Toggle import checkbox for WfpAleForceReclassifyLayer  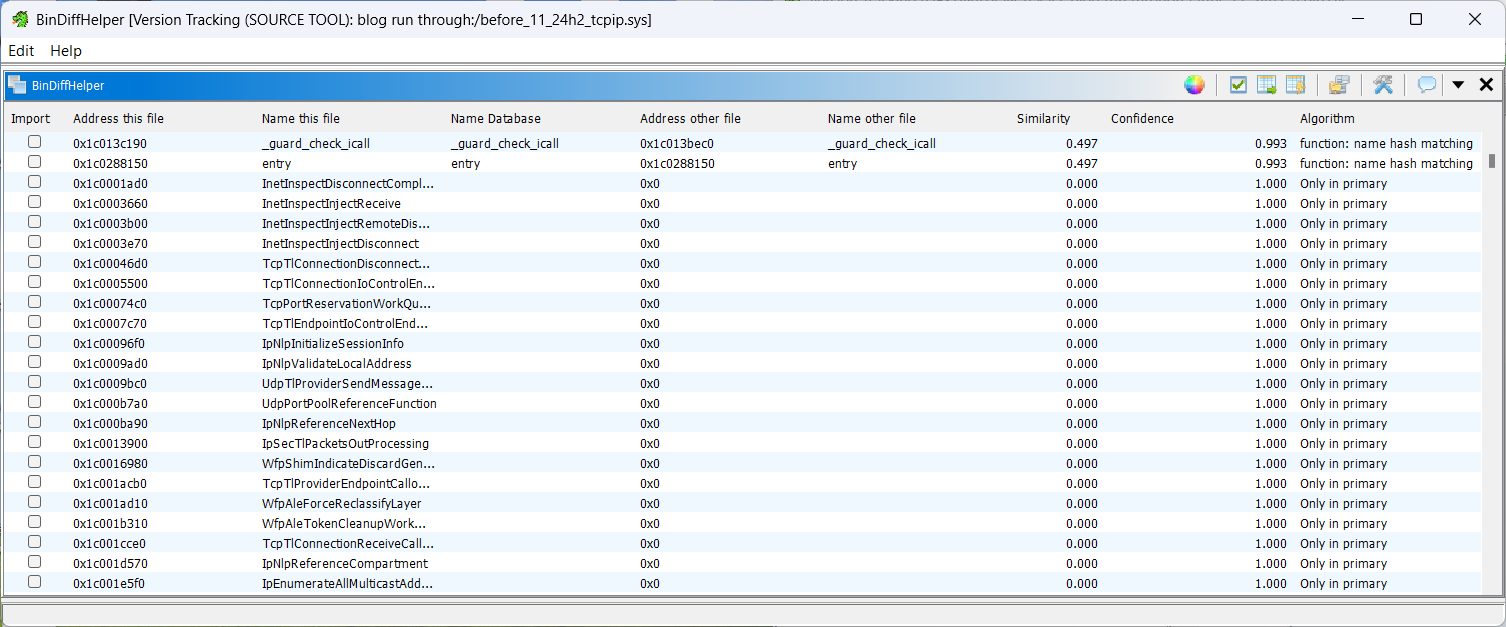click(34, 502)
